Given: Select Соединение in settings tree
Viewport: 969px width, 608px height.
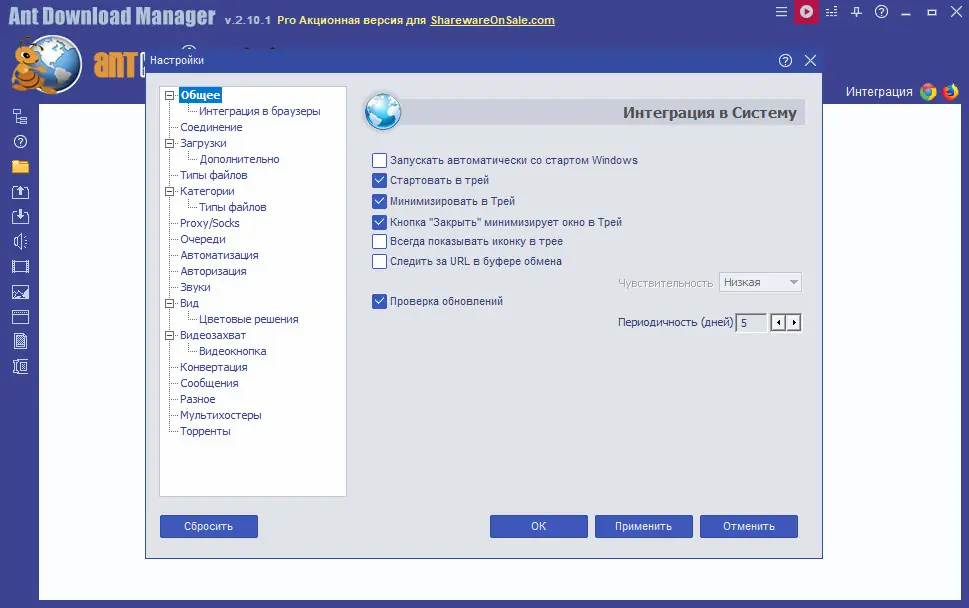Looking at the screenshot, I should pyautogui.click(x=211, y=127).
